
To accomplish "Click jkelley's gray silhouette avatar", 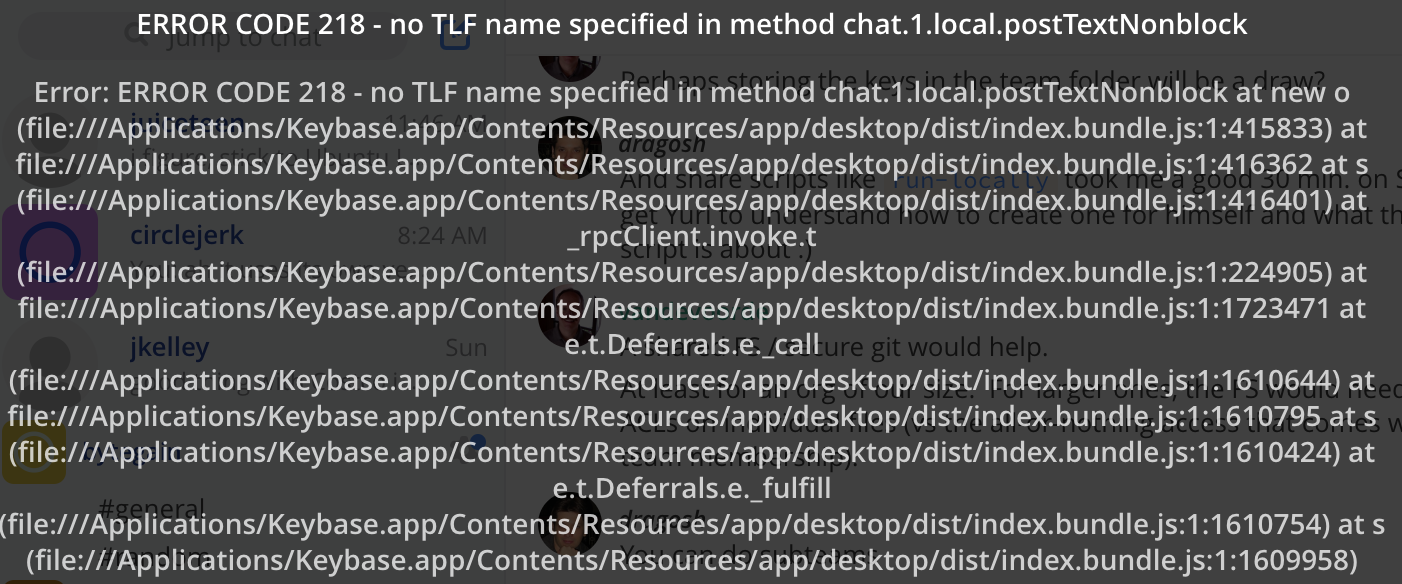I will click(49, 362).
